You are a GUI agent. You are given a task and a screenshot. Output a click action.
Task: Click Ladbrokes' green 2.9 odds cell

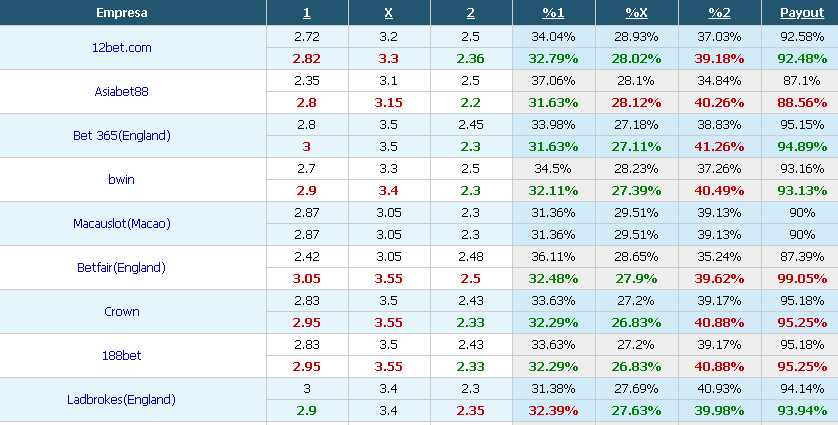pyautogui.click(x=306, y=411)
